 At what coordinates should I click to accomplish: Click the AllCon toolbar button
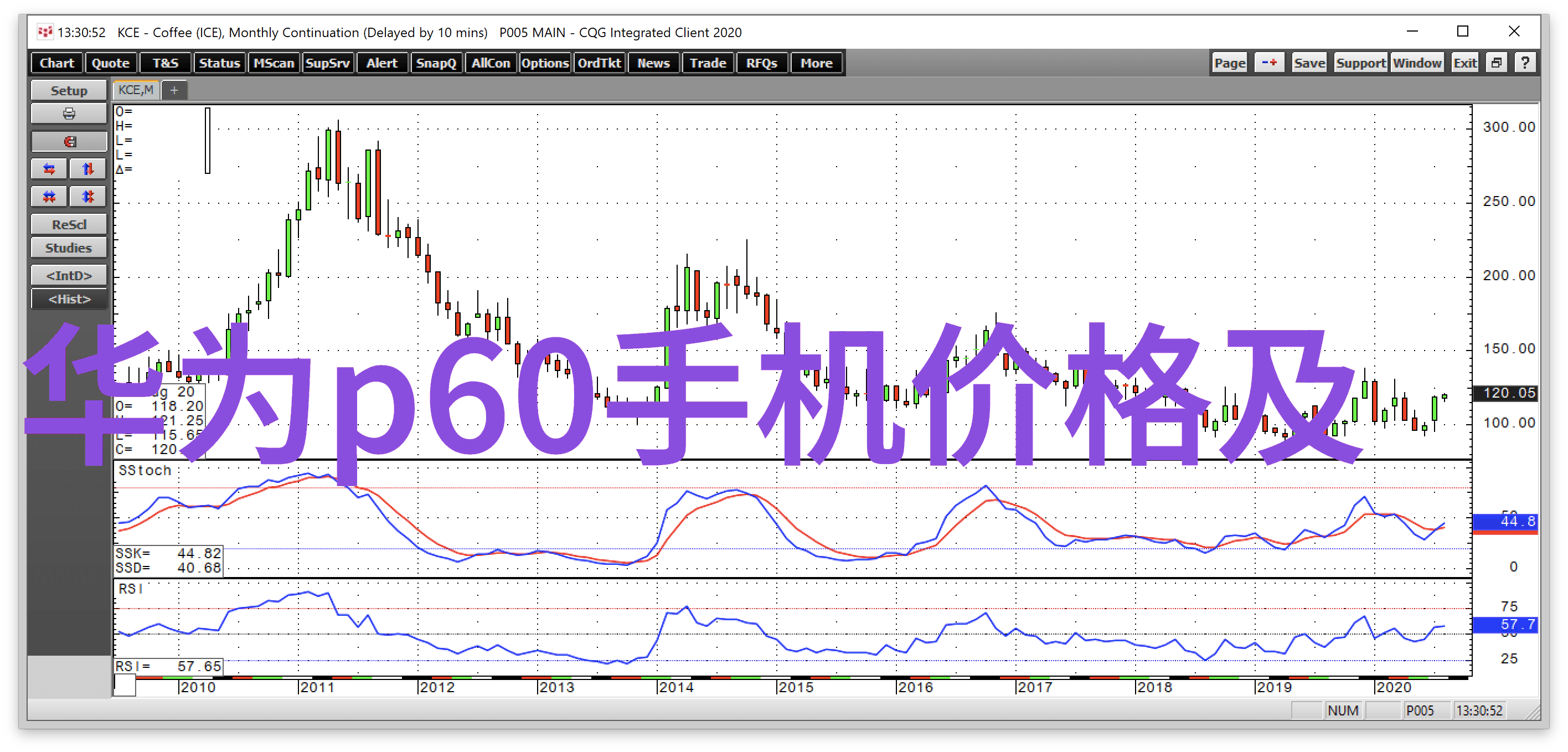tap(490, 63)
